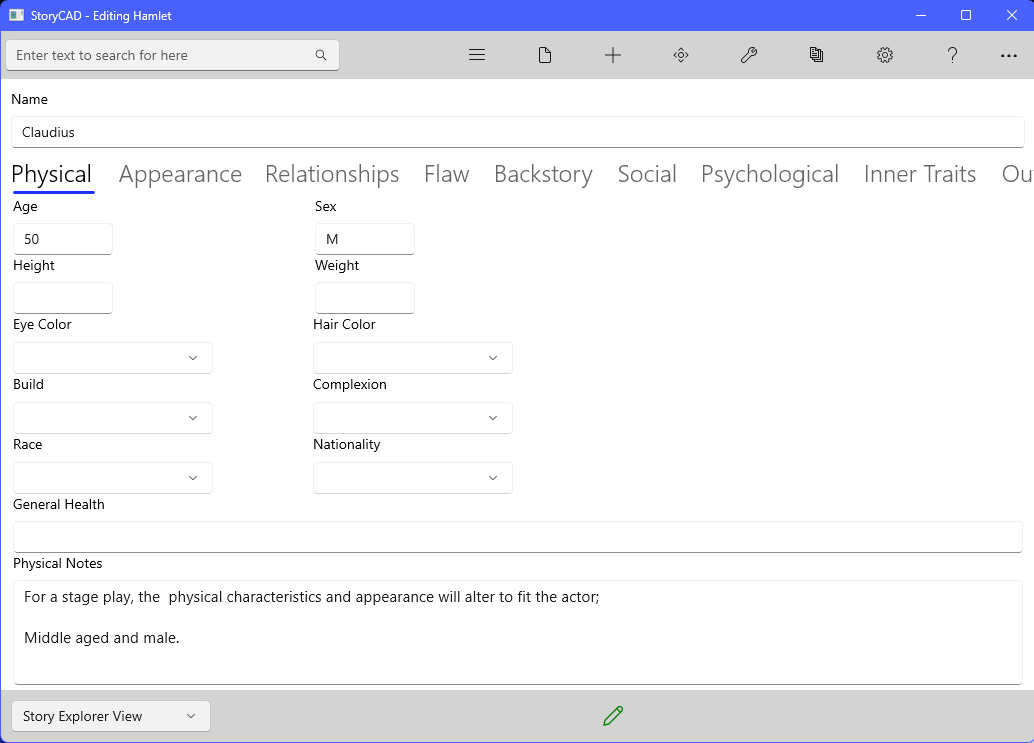Viewport: 1034px width, 743px height.
Task: Open the Story Explorer View selector
Action: [x=111, y=716]
